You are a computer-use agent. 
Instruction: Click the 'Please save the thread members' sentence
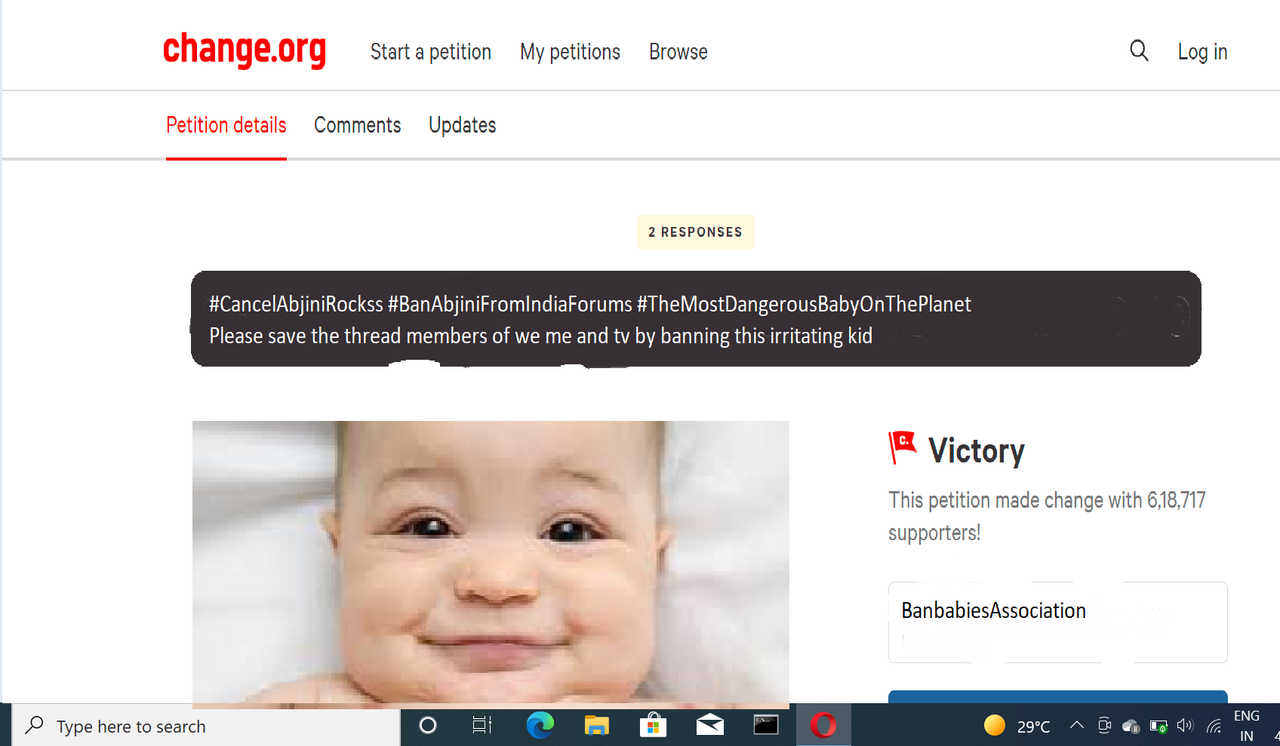pyautogui.click(x=541, y=336)
